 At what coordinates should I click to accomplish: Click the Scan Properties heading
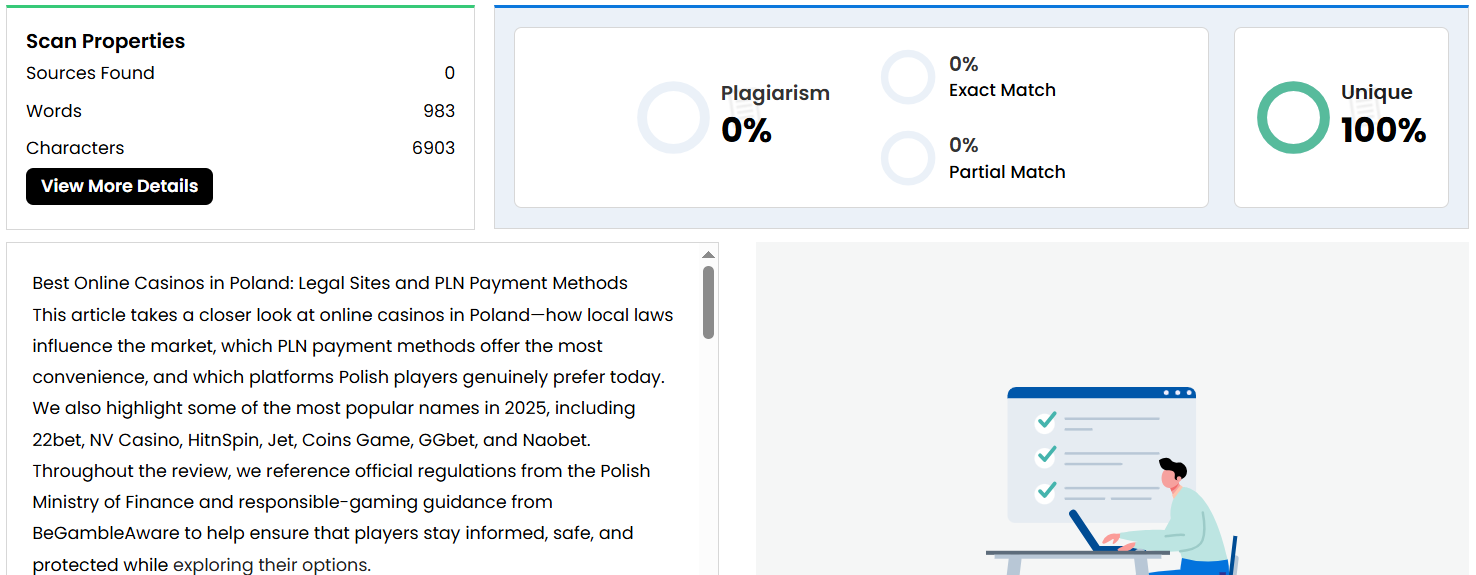pos(105,41)
